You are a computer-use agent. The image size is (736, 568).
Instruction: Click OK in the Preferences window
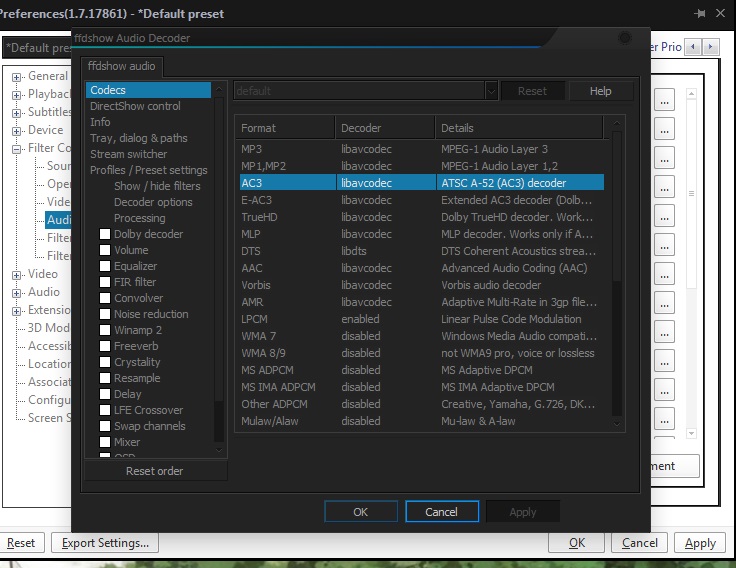coord(577,543)
